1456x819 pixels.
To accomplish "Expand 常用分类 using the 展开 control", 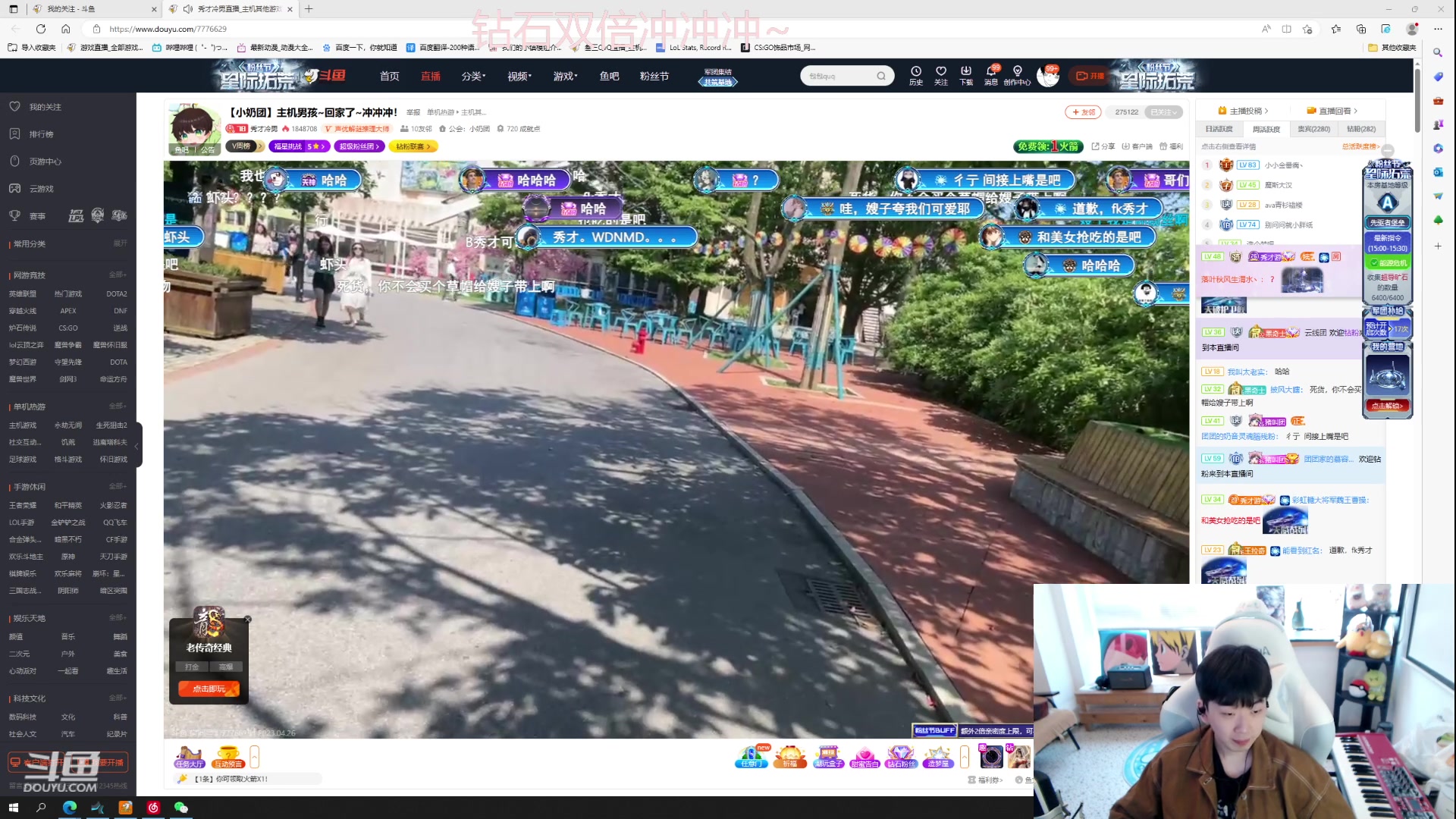I will 120,243.
